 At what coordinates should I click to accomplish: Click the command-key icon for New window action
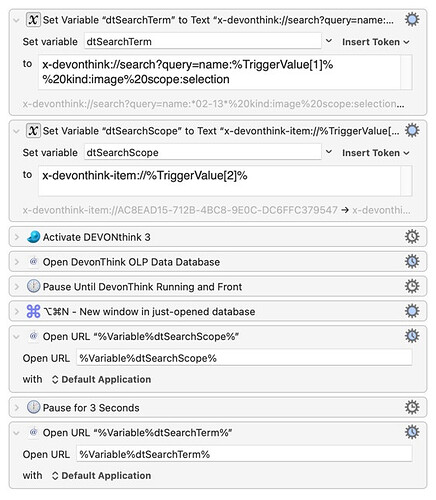pos(33,311)
